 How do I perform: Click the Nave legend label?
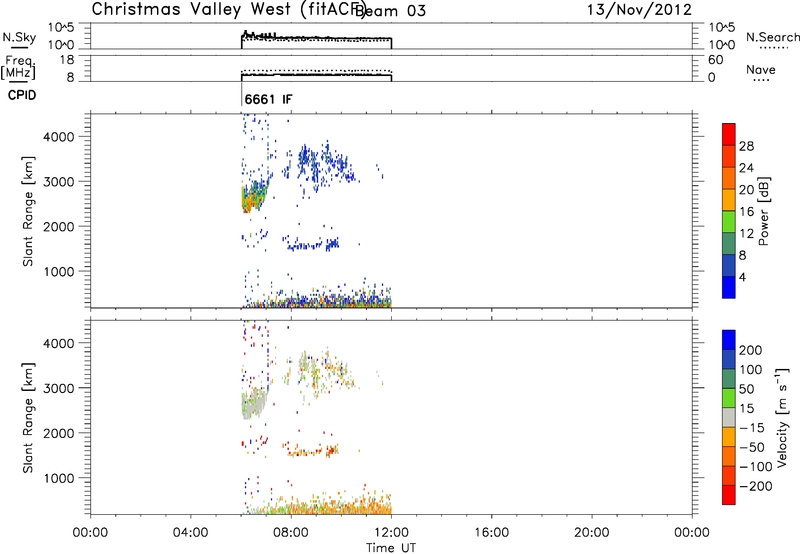(x=761, y=70)
